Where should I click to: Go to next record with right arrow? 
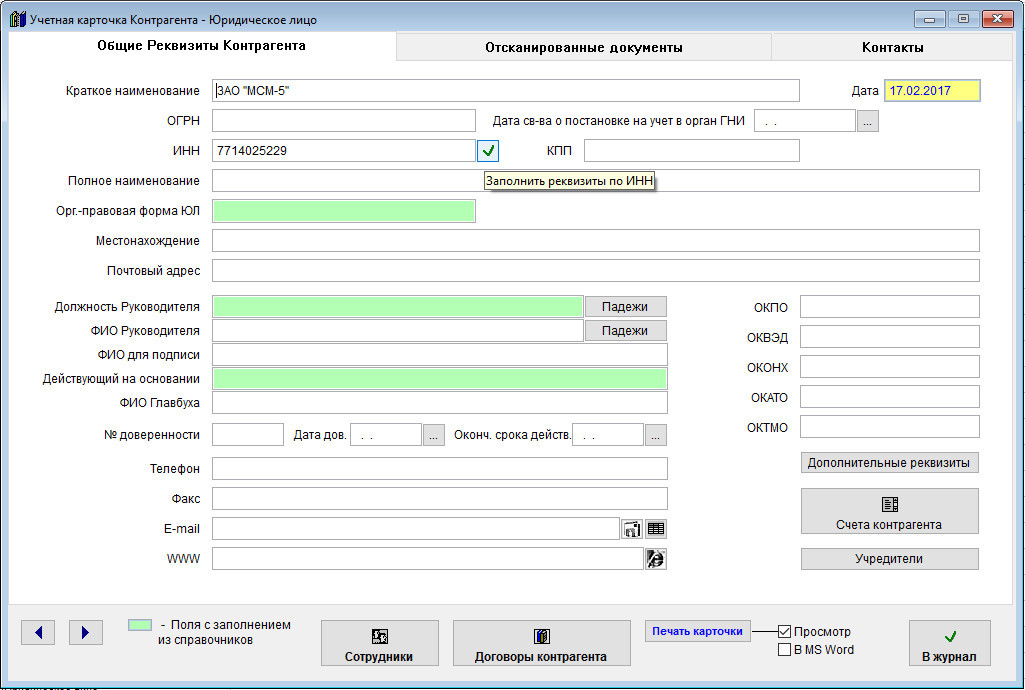point(86,632)
